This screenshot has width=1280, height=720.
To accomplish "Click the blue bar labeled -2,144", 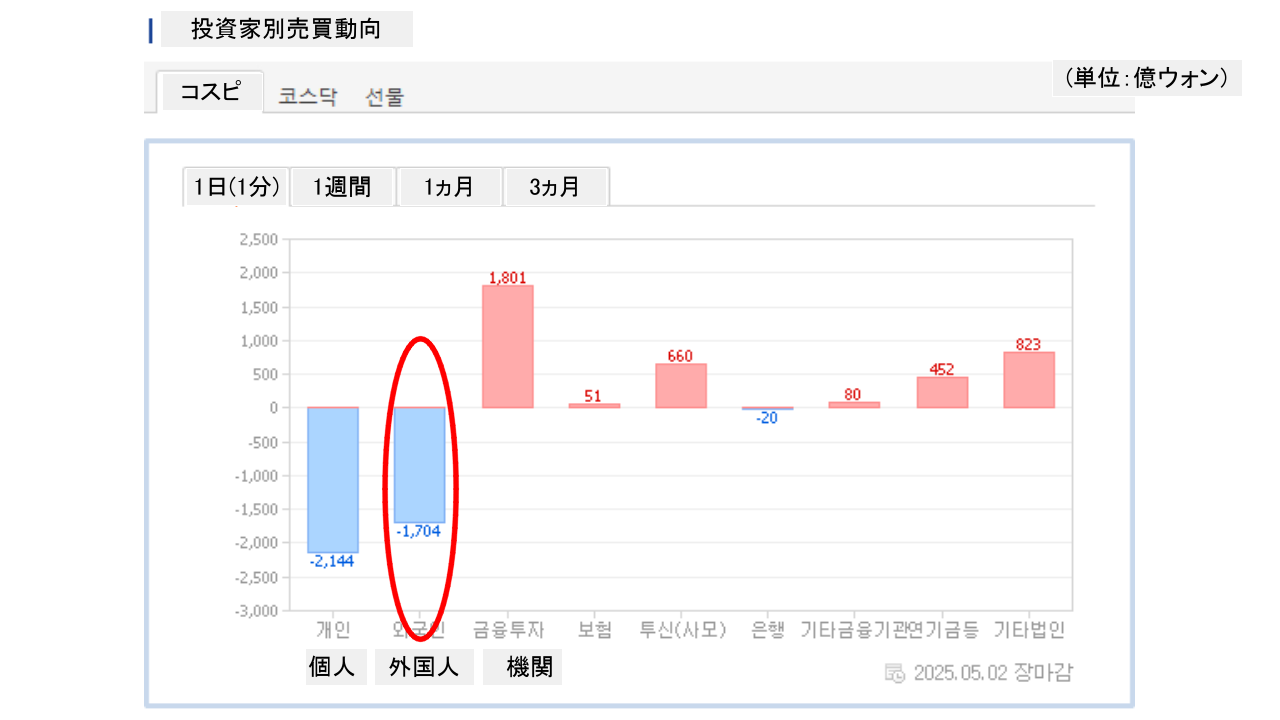I will click(x=333, y=480).
